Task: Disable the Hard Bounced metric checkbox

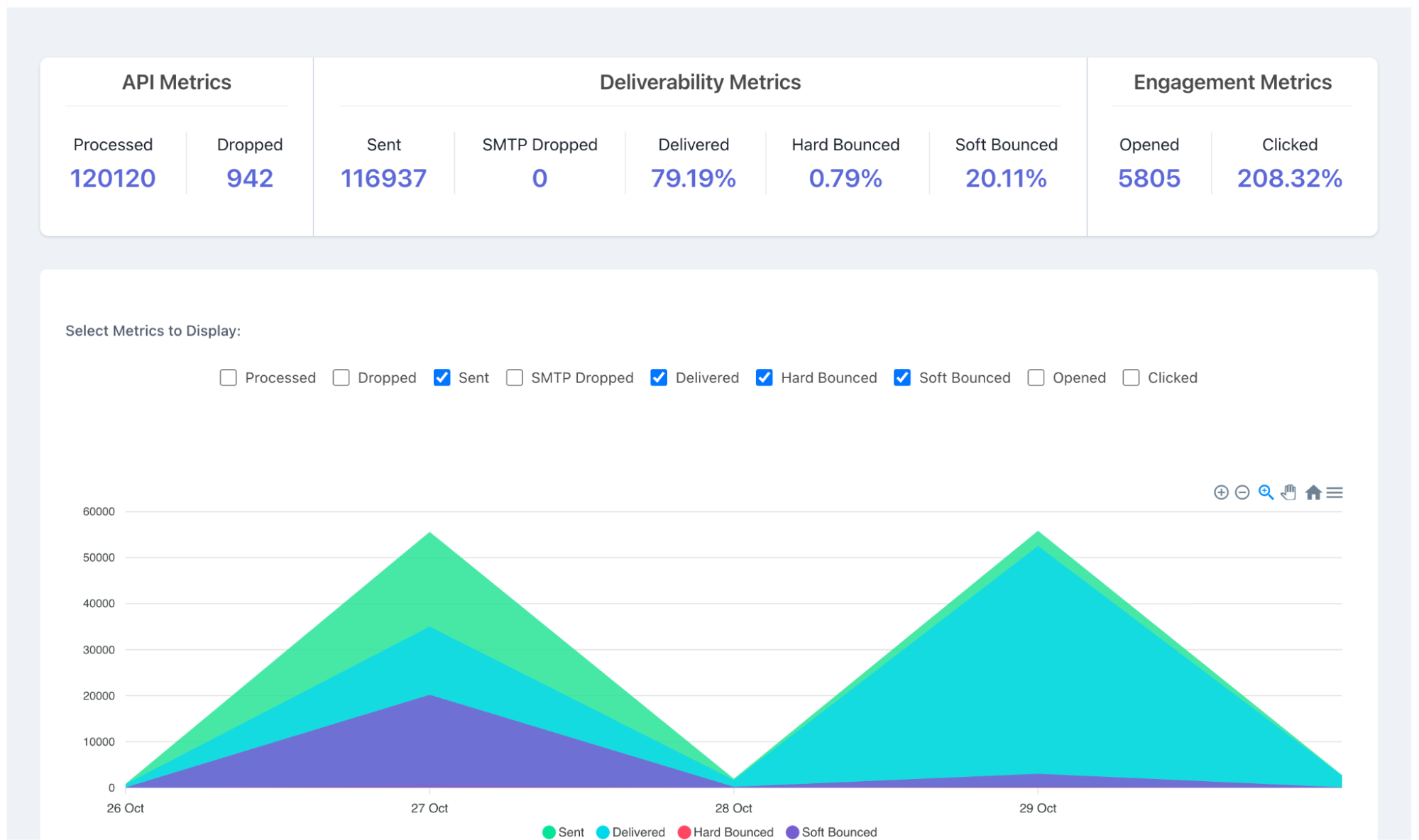Action: click(764, 377)
